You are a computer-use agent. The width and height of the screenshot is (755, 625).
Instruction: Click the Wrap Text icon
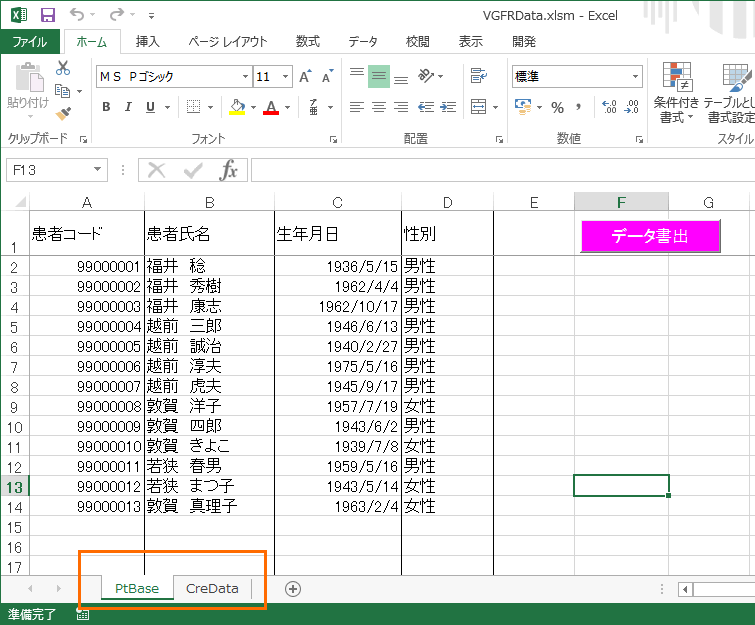click(478, 76)
